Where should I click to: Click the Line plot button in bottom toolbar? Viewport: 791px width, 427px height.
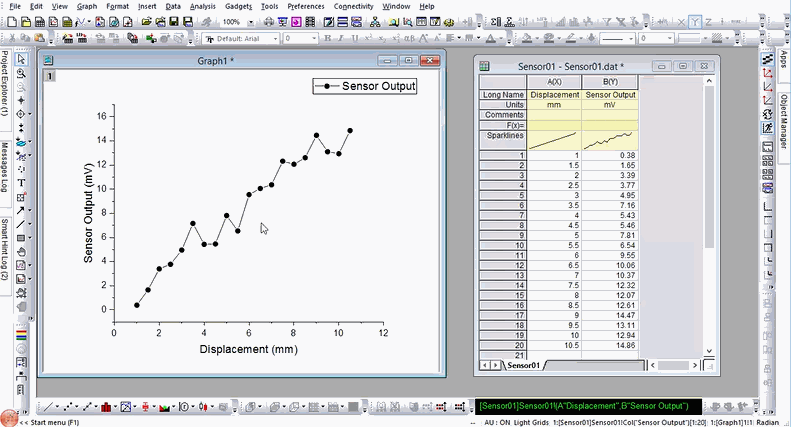[x=47, y=407]
